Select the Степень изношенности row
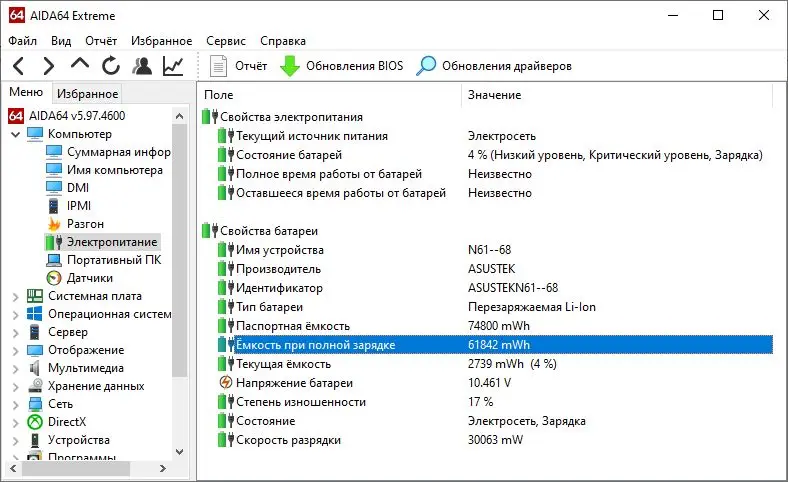This screenshot has width=788, height=482. click(495, 402)
